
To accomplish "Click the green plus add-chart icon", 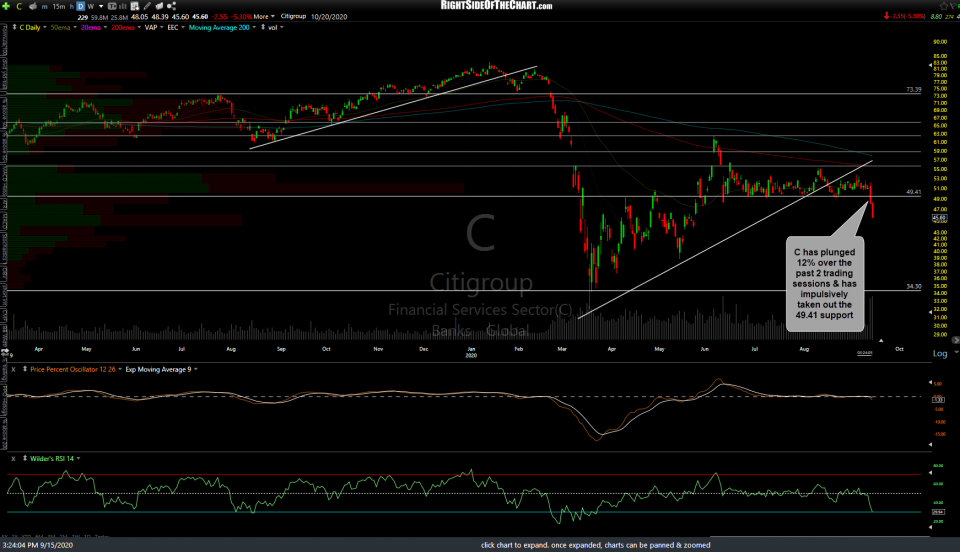I will [7, 6].
